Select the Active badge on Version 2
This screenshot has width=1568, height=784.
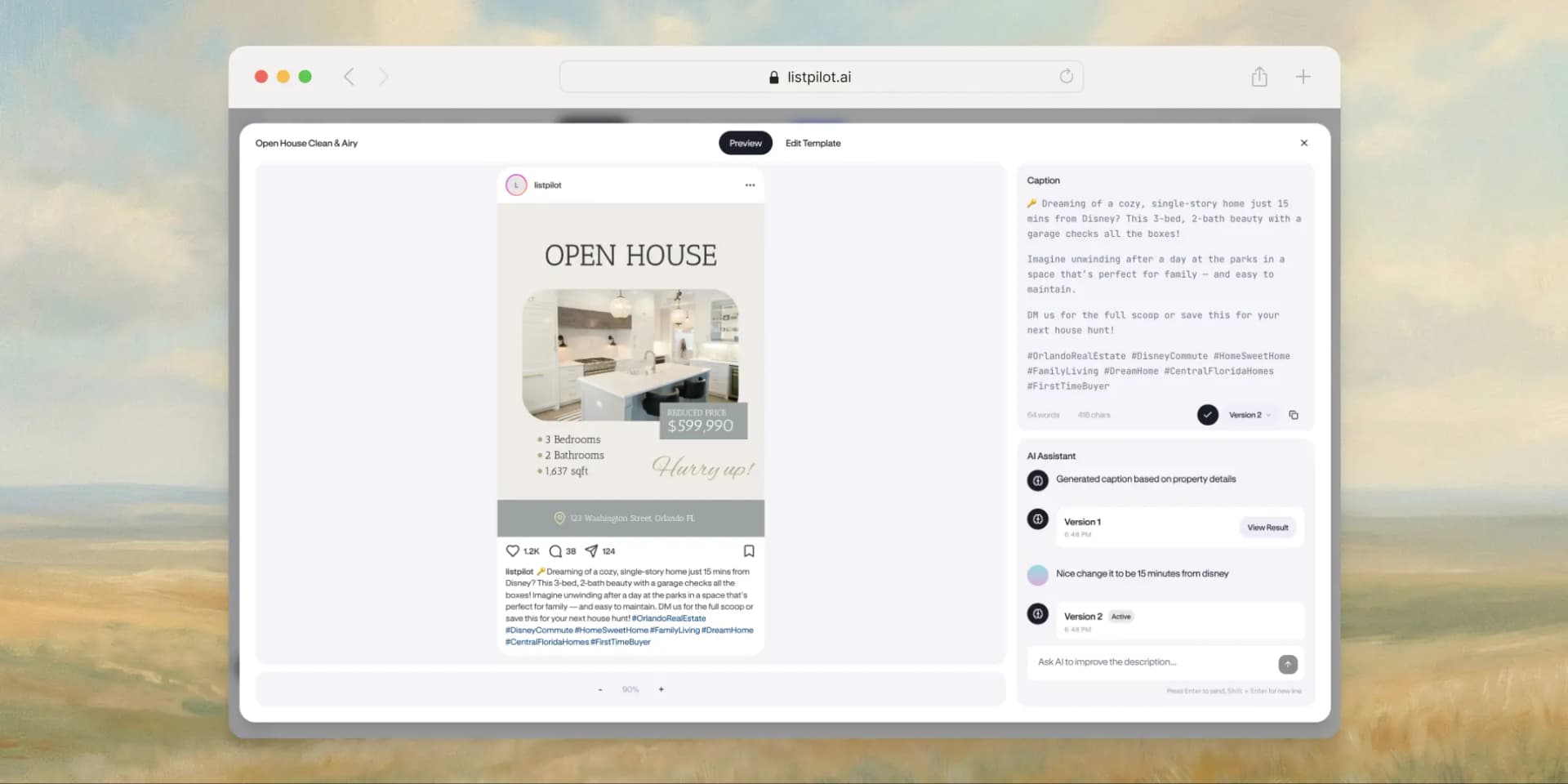(1120, 616)
